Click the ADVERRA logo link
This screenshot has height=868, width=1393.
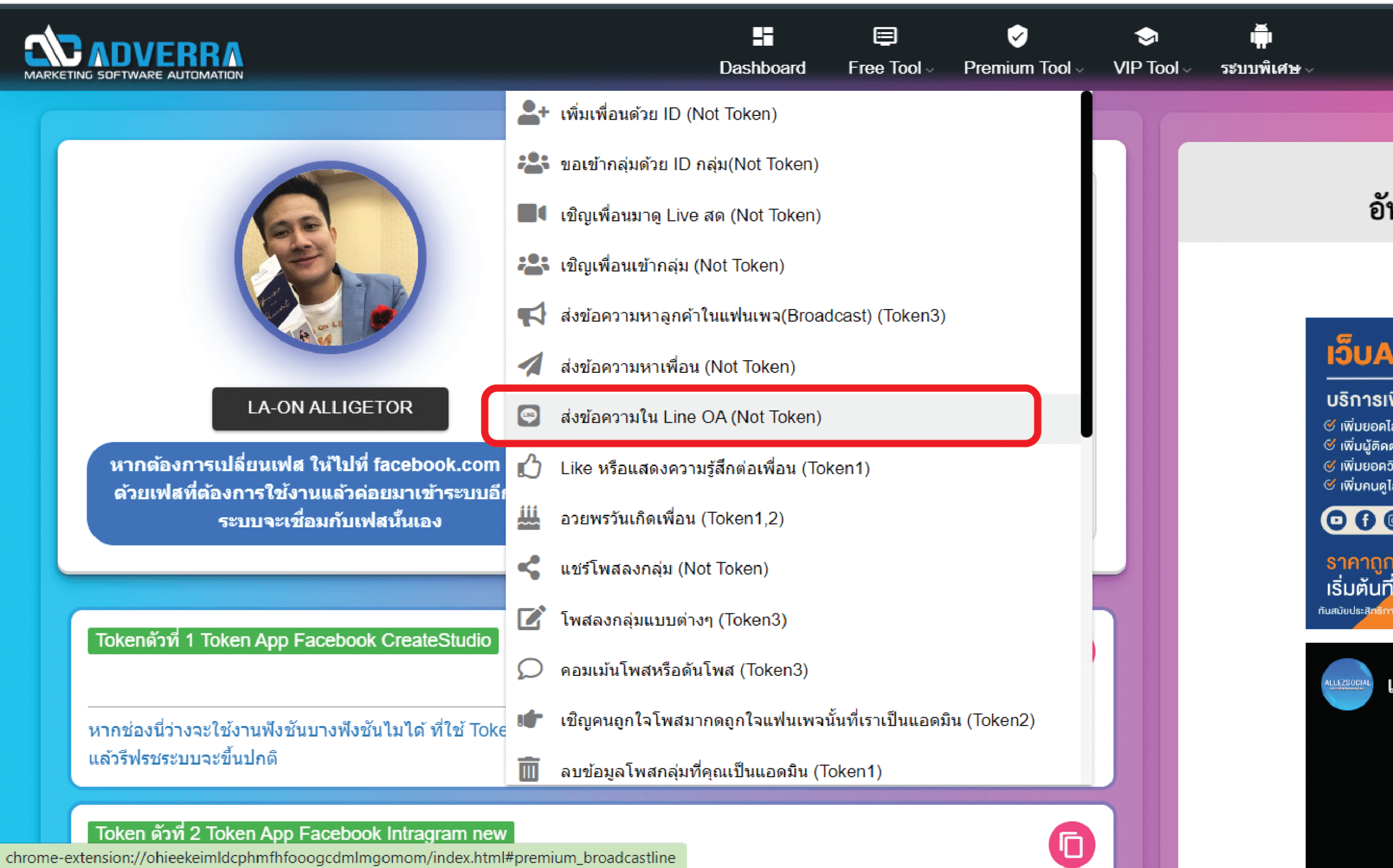134,53
